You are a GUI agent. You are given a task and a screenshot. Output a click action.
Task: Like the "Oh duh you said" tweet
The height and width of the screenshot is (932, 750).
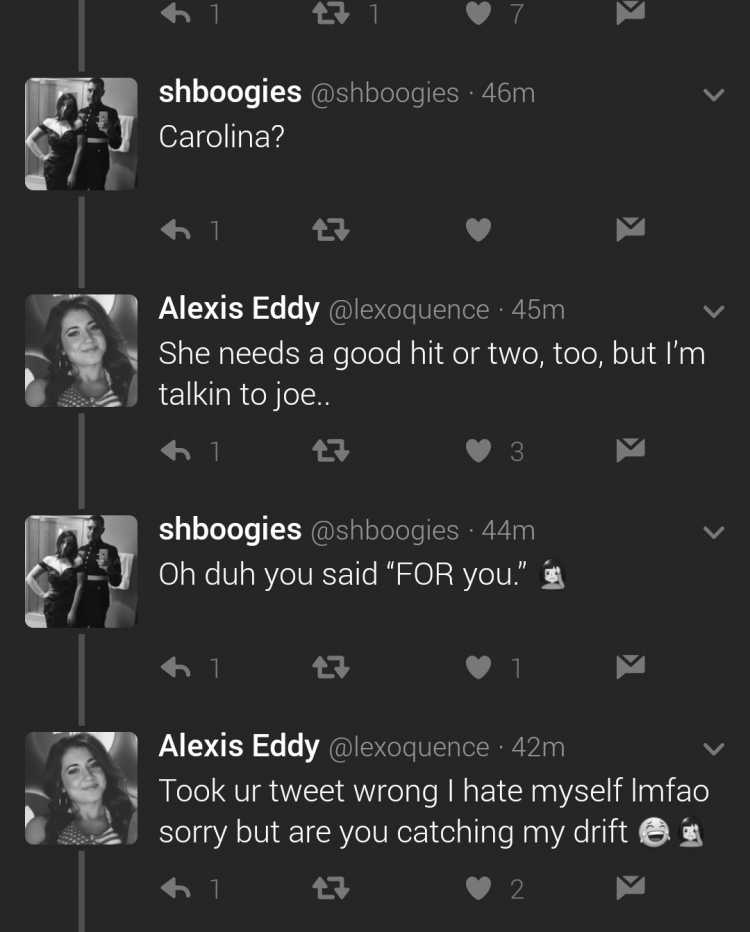point(478,667)
